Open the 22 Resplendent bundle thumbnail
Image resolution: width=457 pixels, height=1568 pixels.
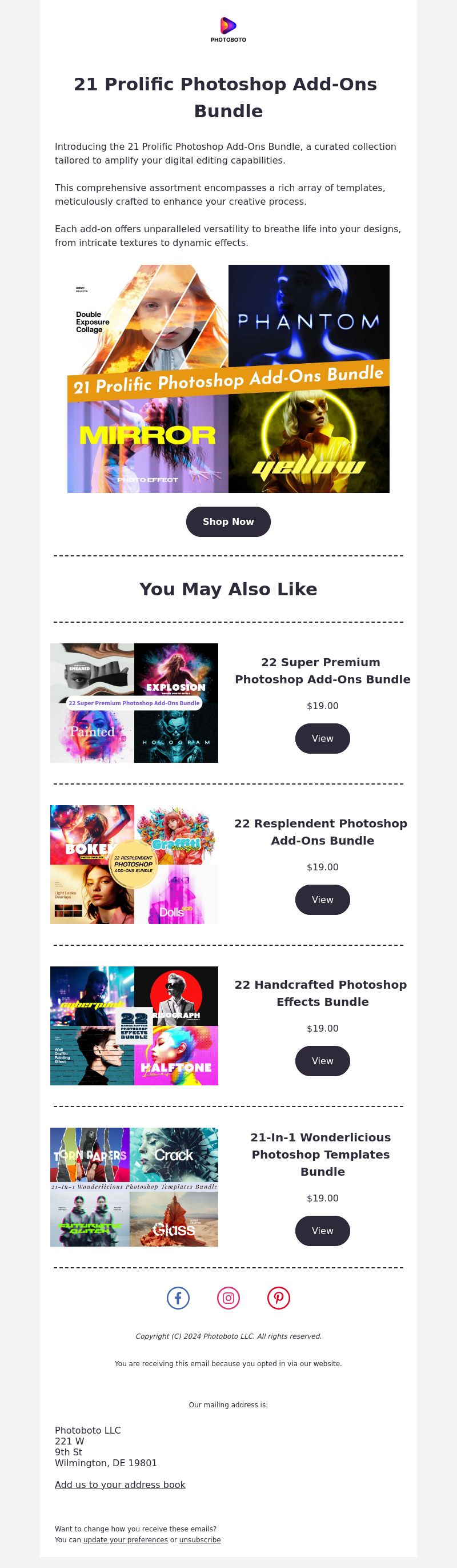point(134,865)
